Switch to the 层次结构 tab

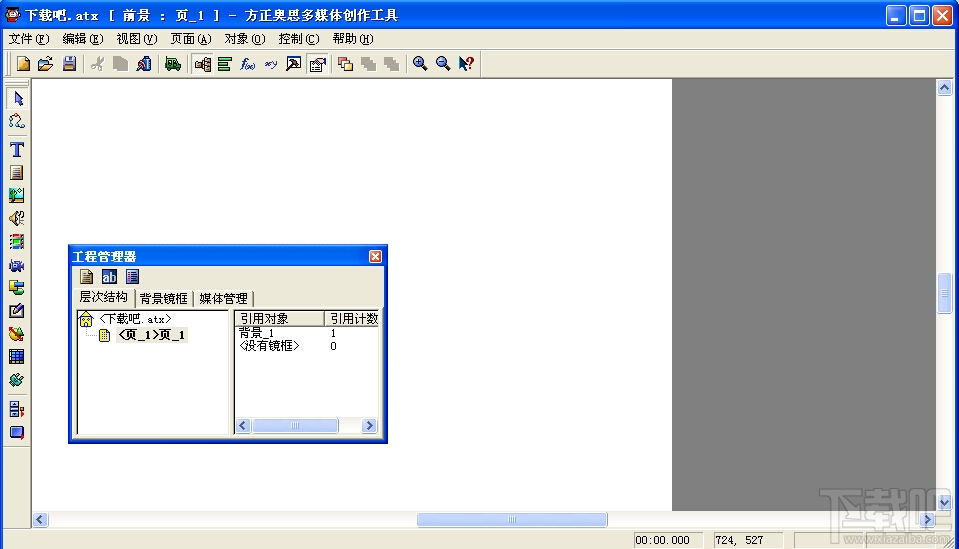(x=103, y=297)
